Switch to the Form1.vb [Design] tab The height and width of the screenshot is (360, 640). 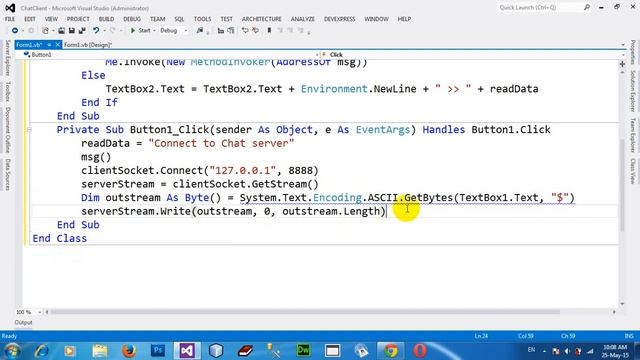(x=88, y=45)
